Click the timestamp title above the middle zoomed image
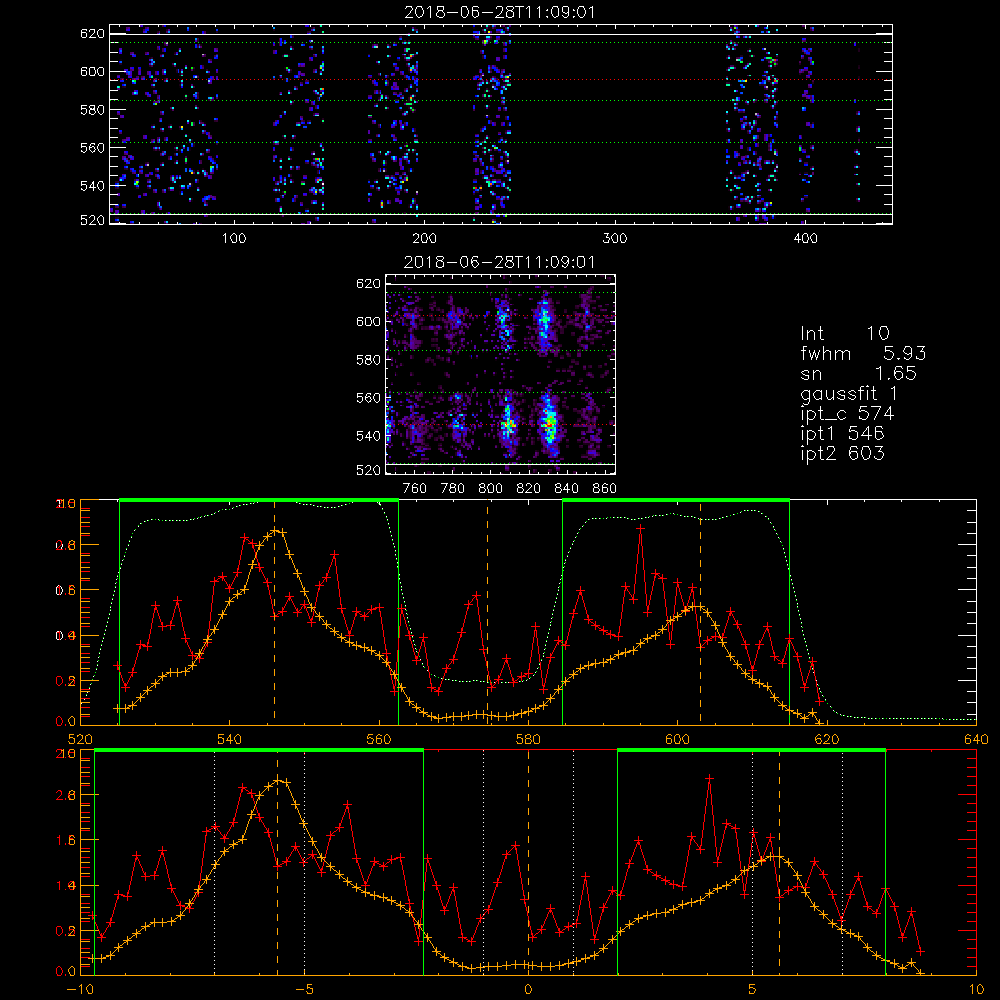 pos(499,262)
